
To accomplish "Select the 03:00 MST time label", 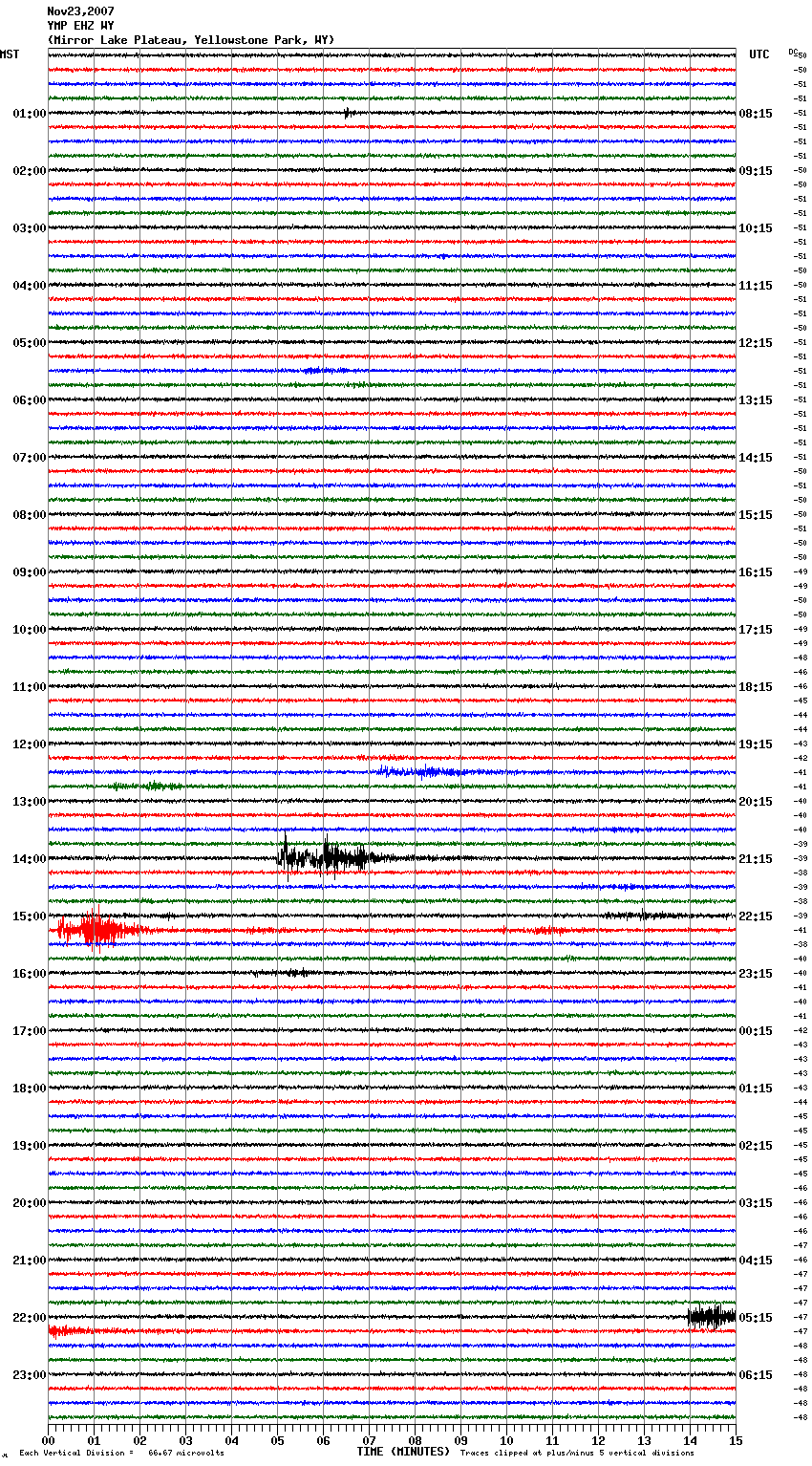I will [30, 228].
